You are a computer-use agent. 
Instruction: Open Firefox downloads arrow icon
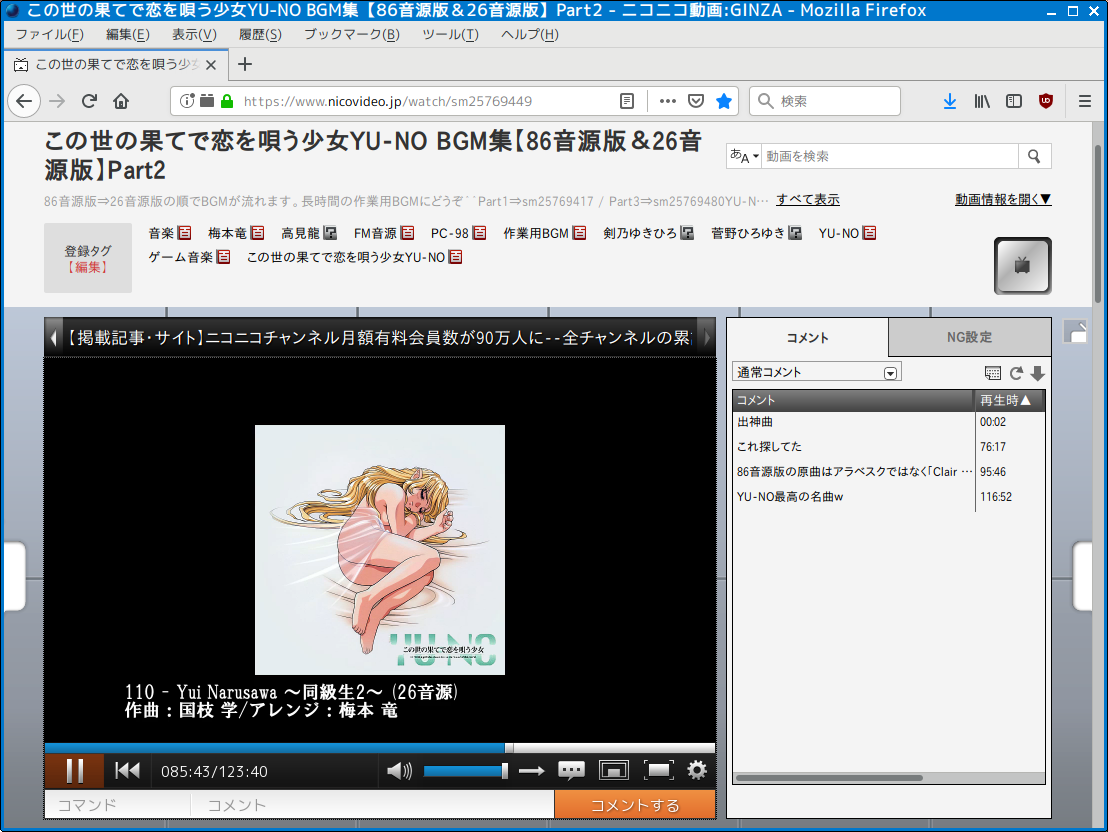click(950, 101)
